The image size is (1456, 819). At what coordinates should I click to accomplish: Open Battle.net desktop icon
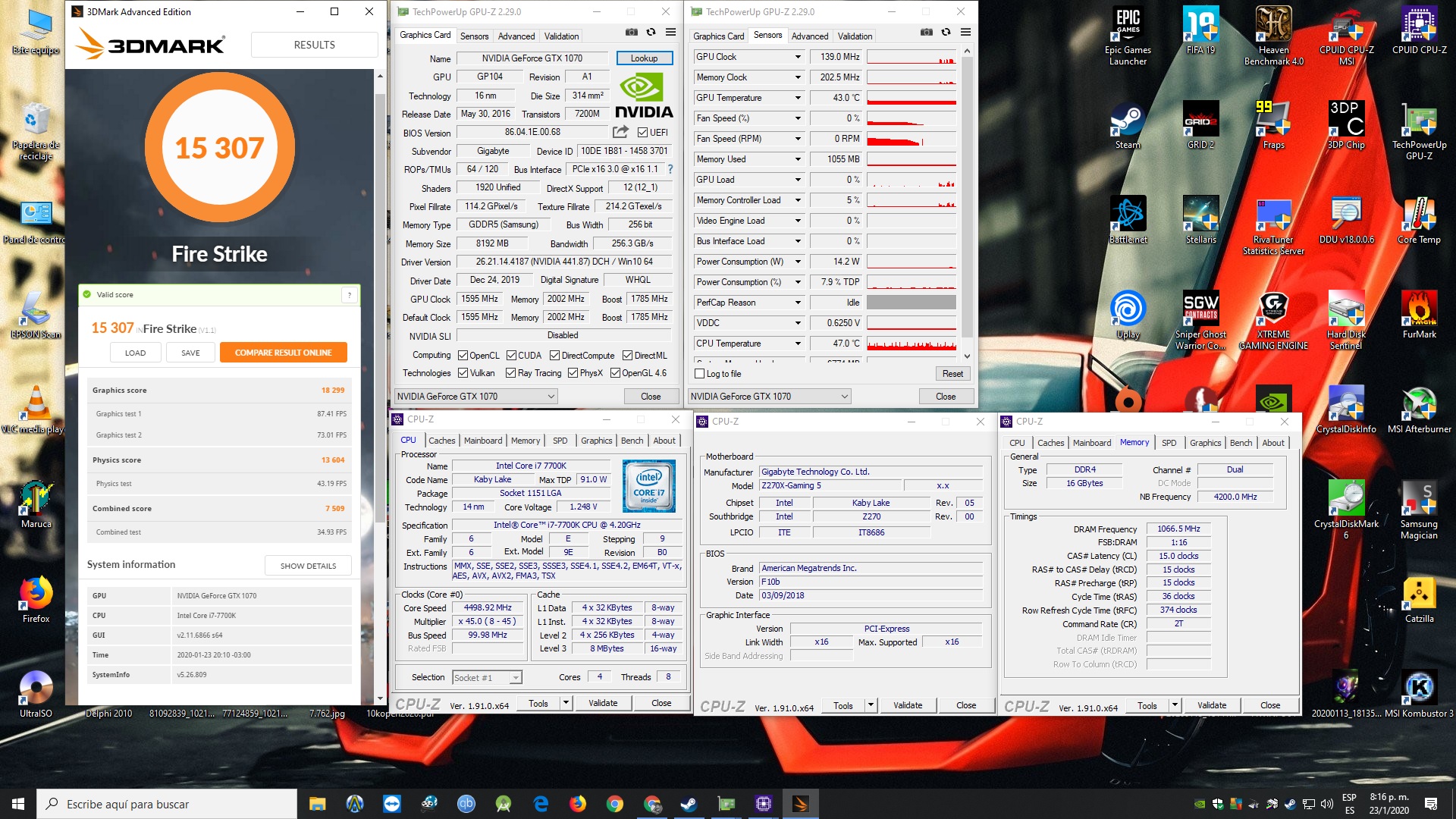pos(1128,221)
